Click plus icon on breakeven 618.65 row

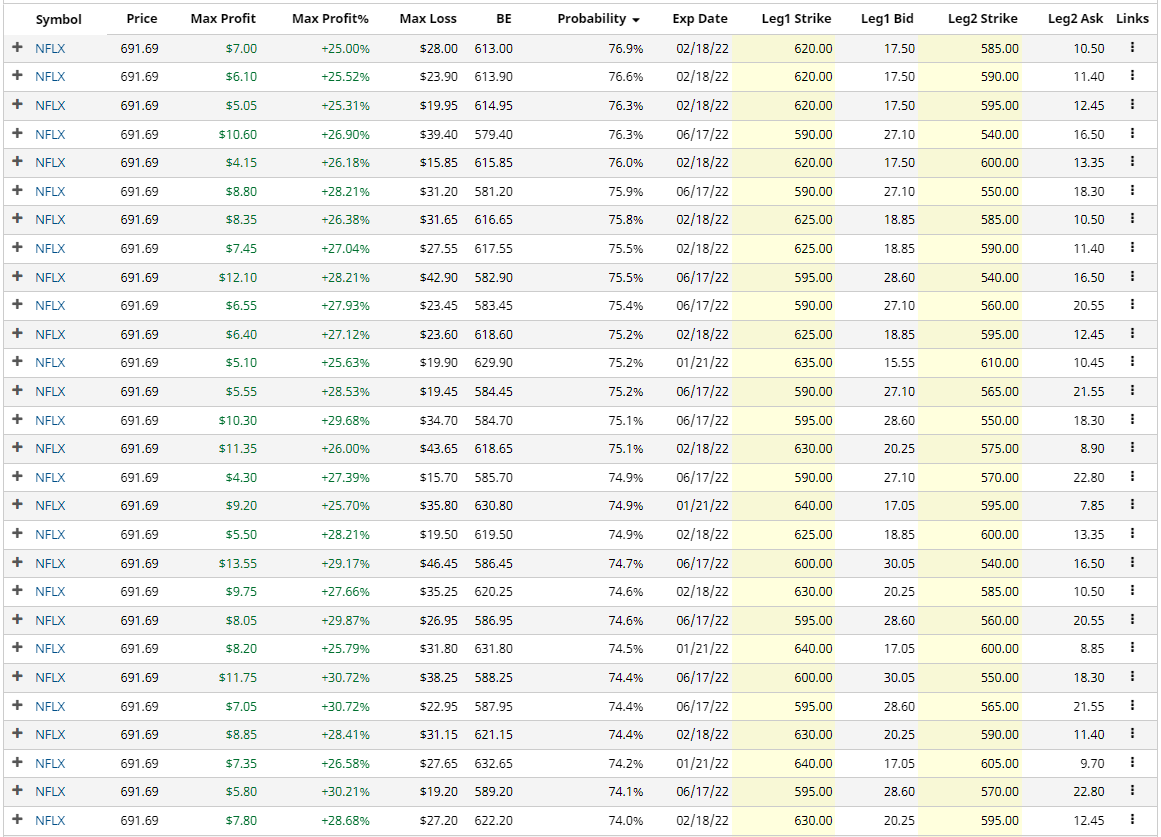[18, 447]
